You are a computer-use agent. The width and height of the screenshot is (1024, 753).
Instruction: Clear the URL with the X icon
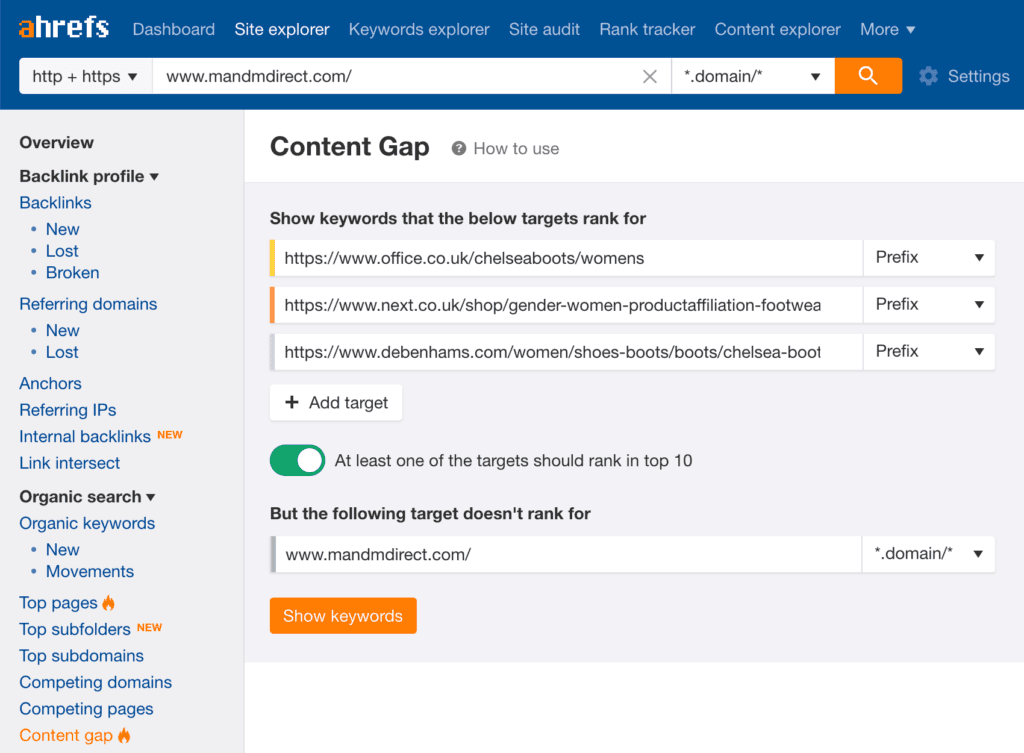pos(649,76)
